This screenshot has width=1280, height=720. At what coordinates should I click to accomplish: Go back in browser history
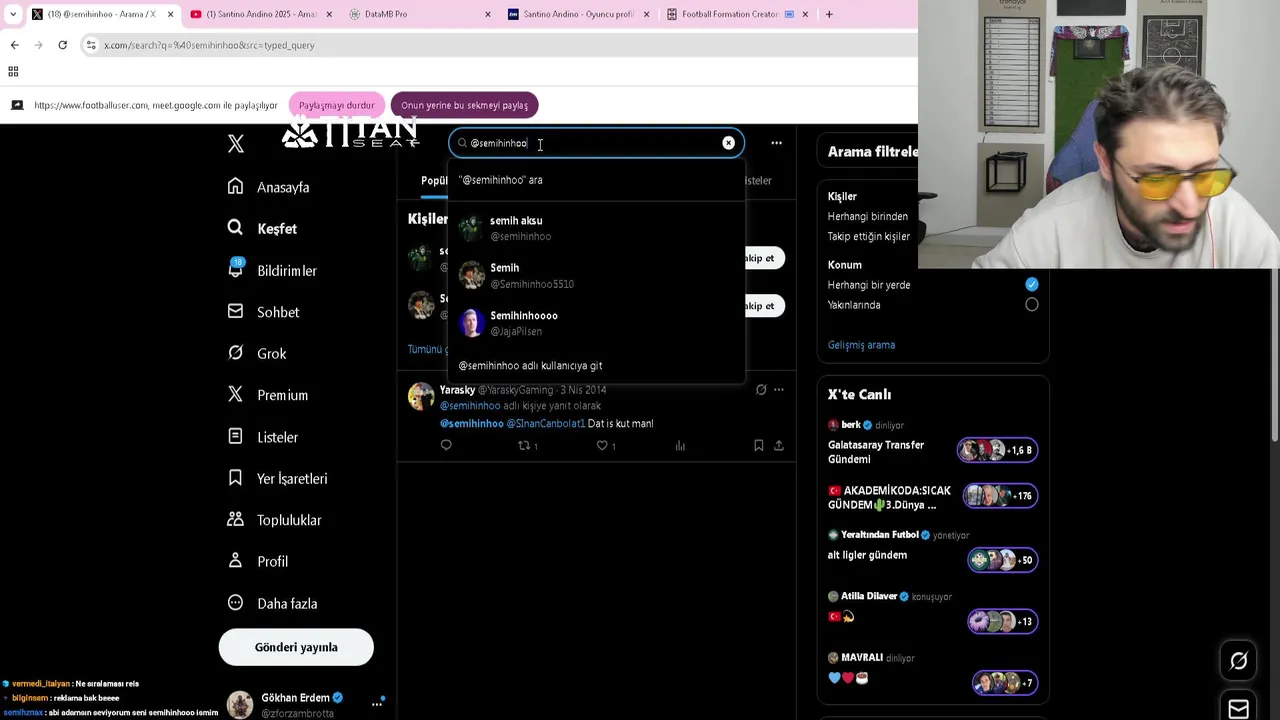coord(14,45)
